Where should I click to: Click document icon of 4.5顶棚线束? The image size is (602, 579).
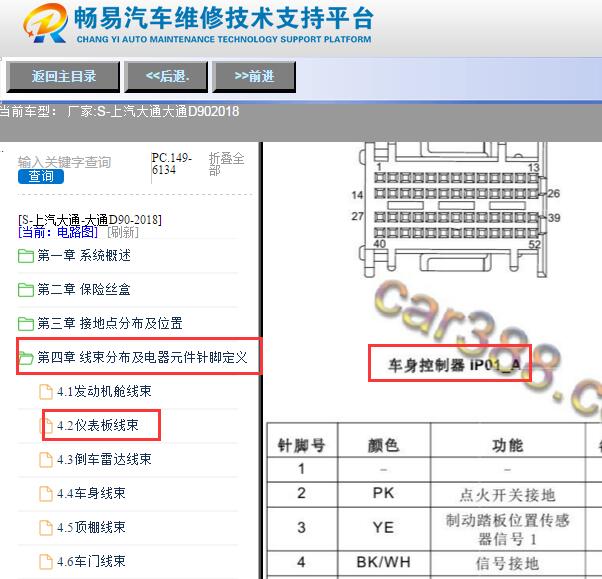click(46, 528)
